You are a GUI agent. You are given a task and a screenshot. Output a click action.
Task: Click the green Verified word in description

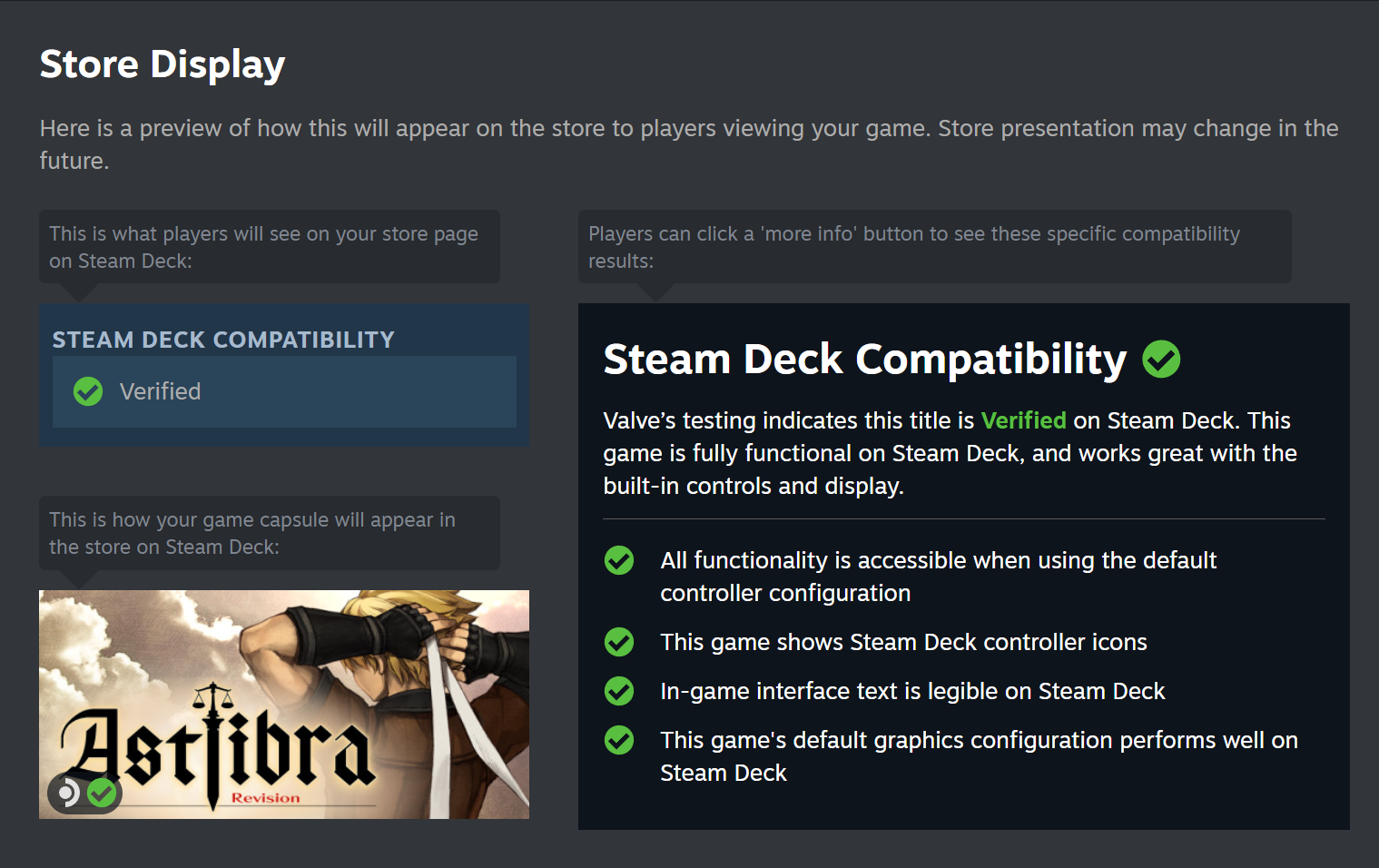click(x=1023, y=420)
